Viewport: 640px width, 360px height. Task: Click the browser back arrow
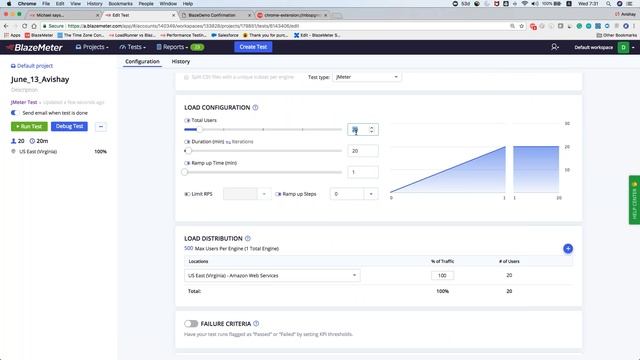[6, 26]
